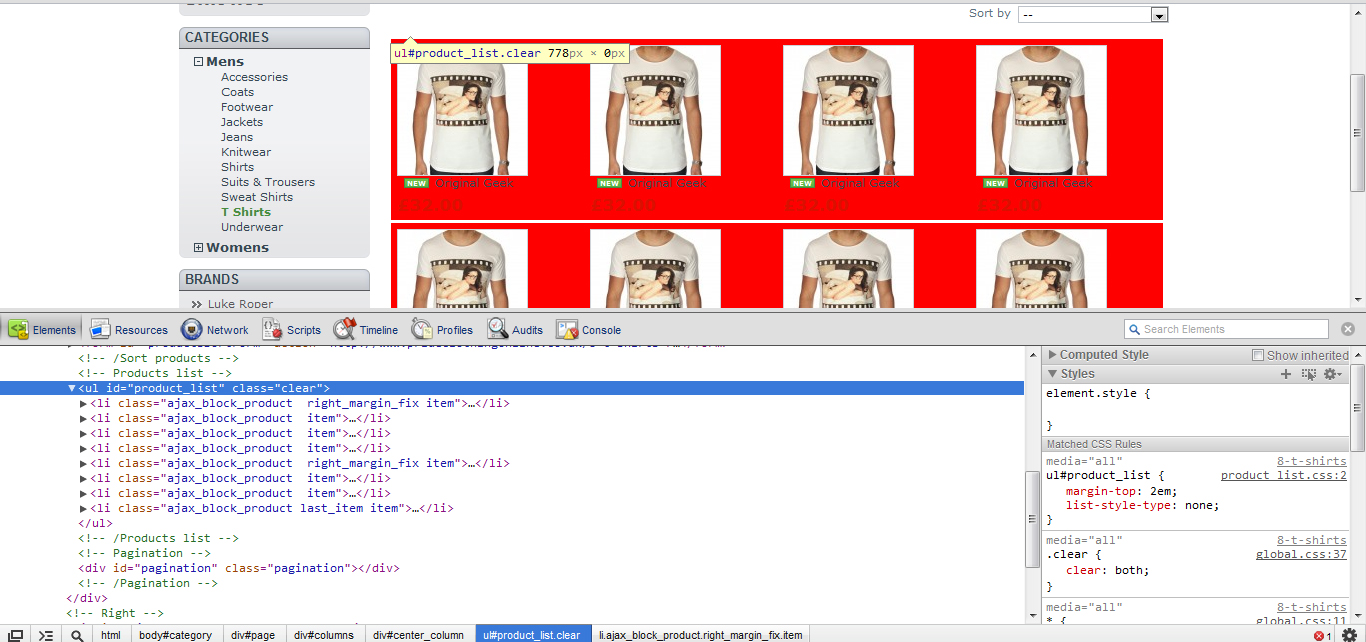The image size is (1366, 642).
Task: Click inside the Search Elements field
Action: [1226, 329]
